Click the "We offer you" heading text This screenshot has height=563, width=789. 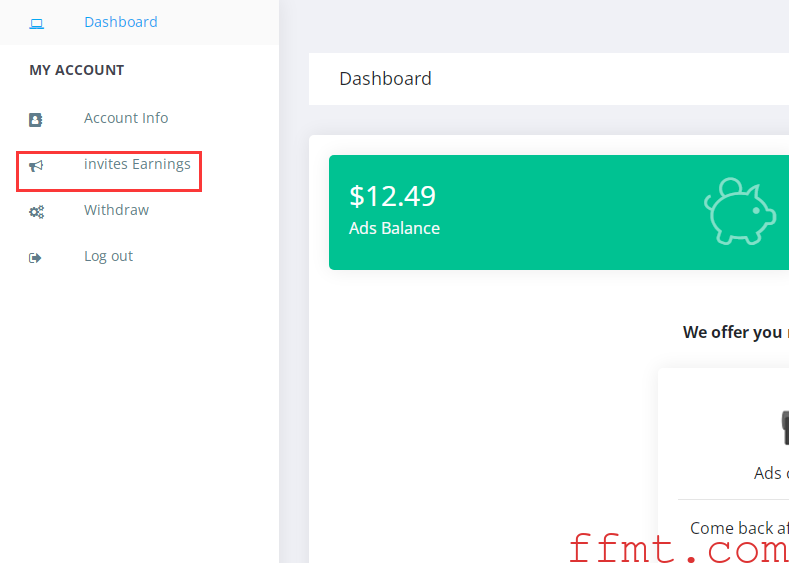click(732, 332)
